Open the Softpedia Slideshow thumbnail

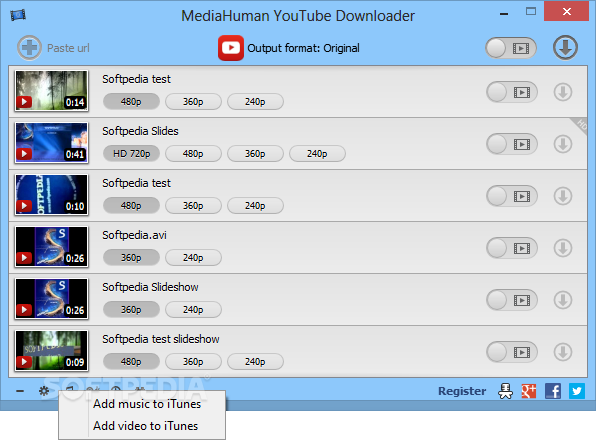(51, 299)
